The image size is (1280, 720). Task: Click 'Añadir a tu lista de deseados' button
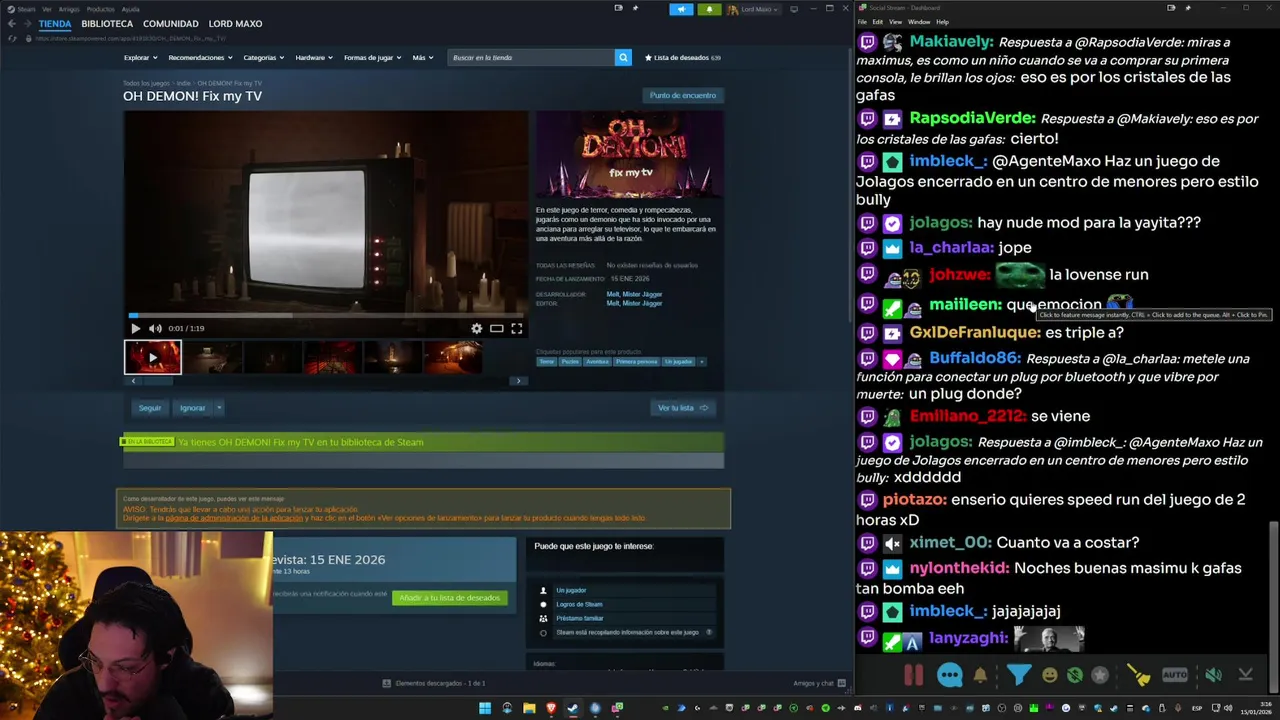[449, 597]
